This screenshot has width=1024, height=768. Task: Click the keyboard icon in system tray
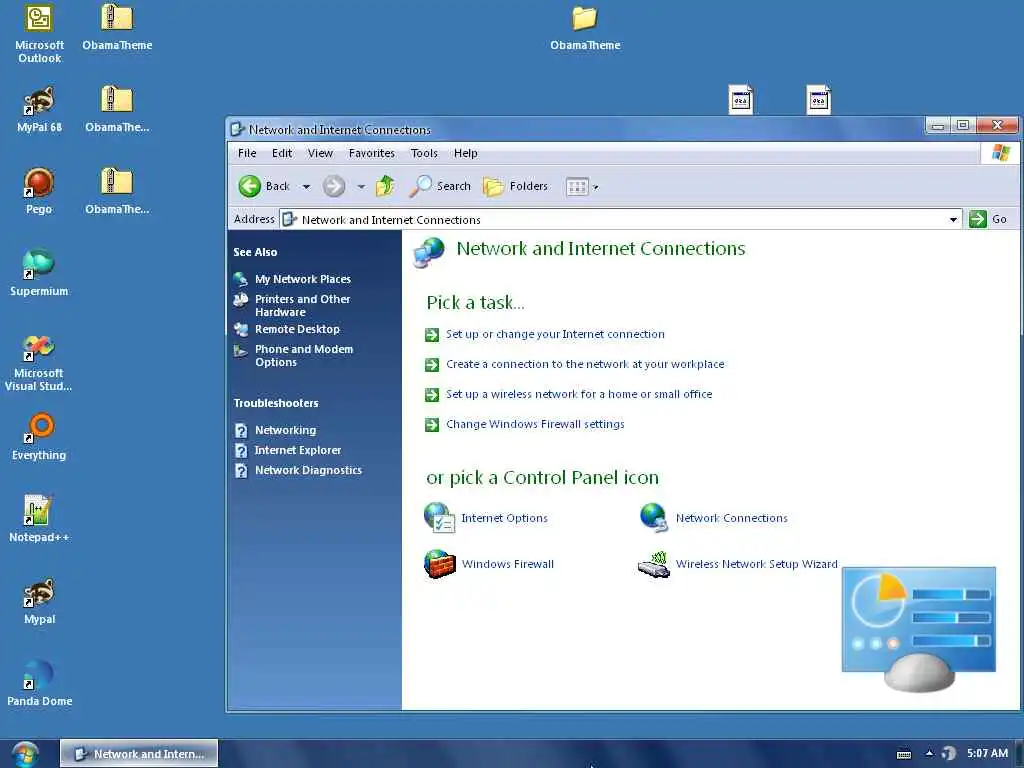click(904, 754)
